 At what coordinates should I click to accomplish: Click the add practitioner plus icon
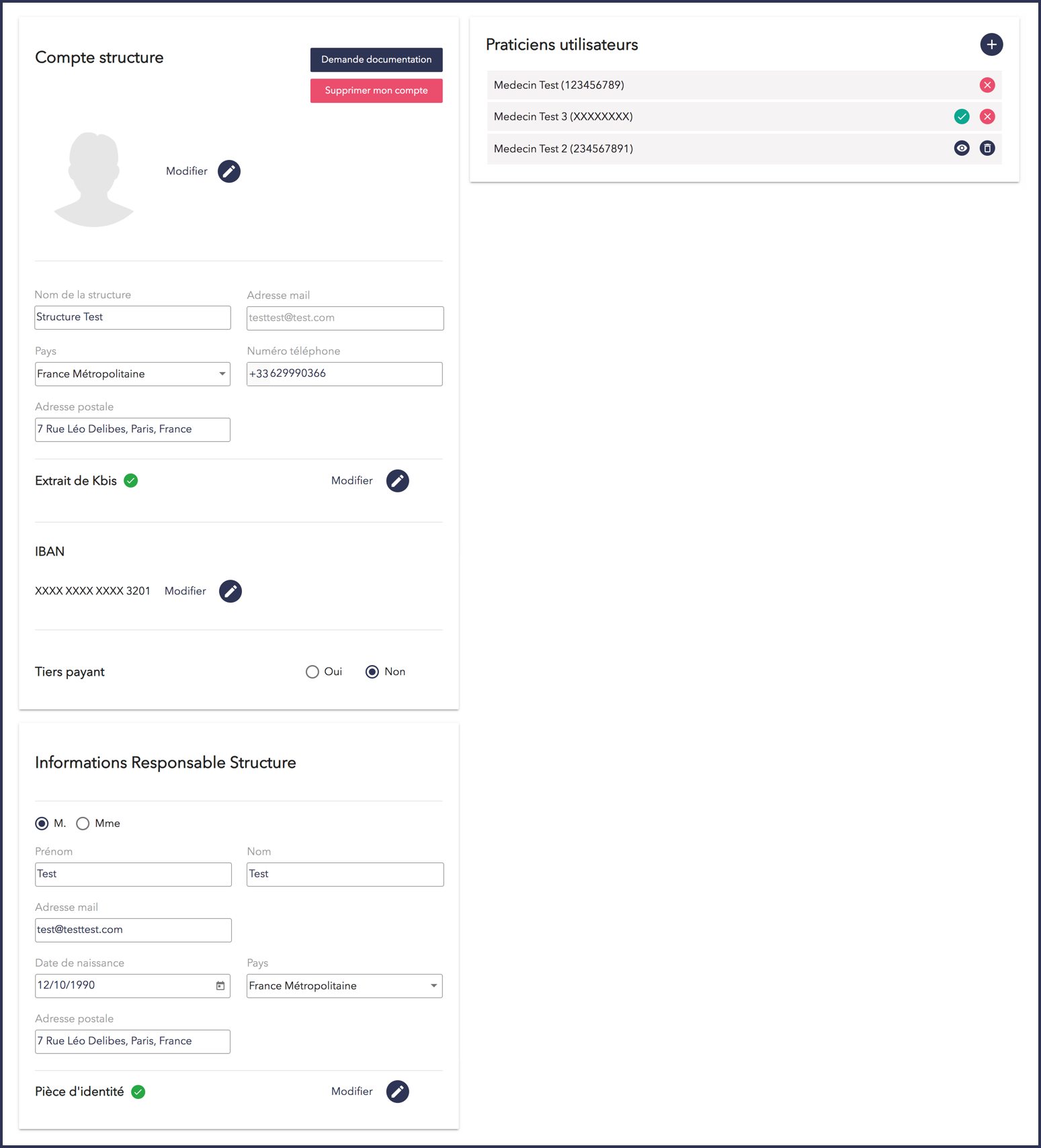pos(991,45)
